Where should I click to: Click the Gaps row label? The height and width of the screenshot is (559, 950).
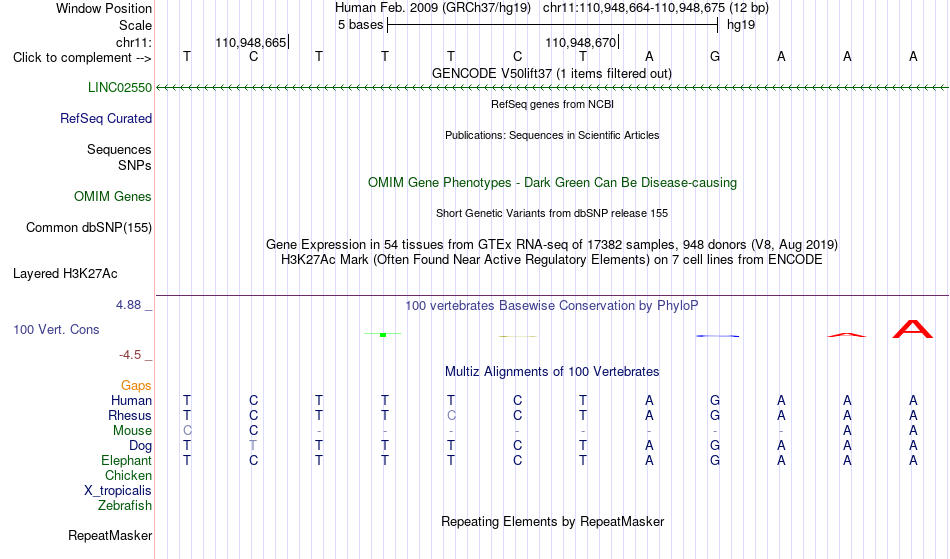point(136,385)
